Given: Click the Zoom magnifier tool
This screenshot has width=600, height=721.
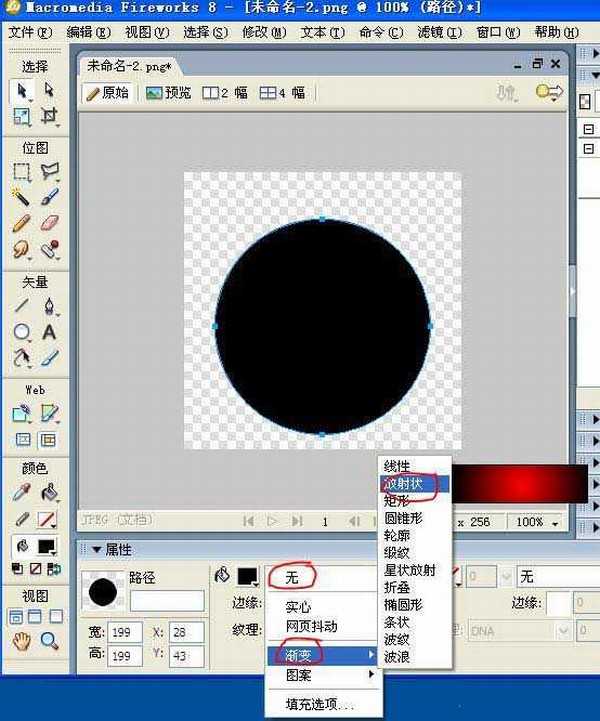Looking at the screenshot, I should (x=49, y=640).
